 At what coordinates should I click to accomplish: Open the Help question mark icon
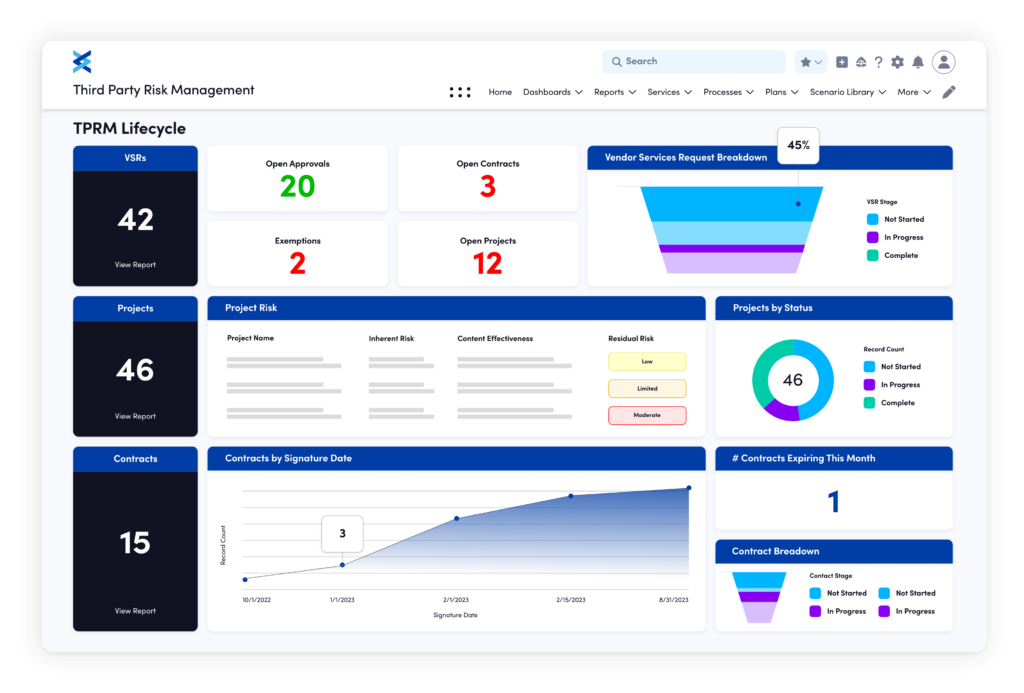[x=879, y=62]
